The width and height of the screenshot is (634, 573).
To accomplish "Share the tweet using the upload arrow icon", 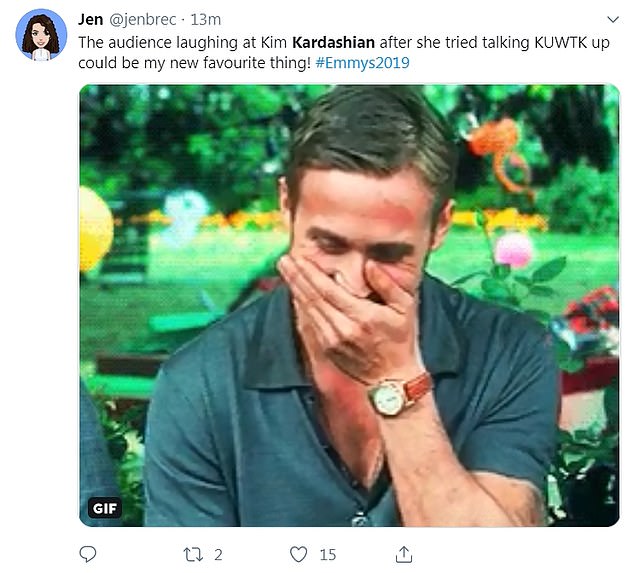I will [404, 553].
